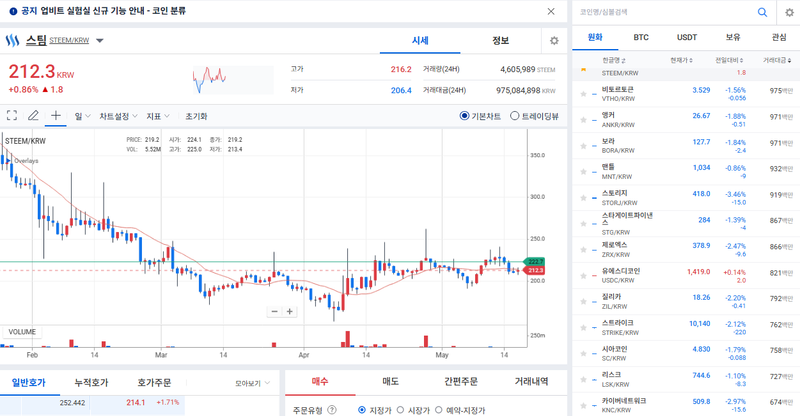Favorite star for 질리카 ZIL/KRW
The image size is (800, 416).
(583, 302)
